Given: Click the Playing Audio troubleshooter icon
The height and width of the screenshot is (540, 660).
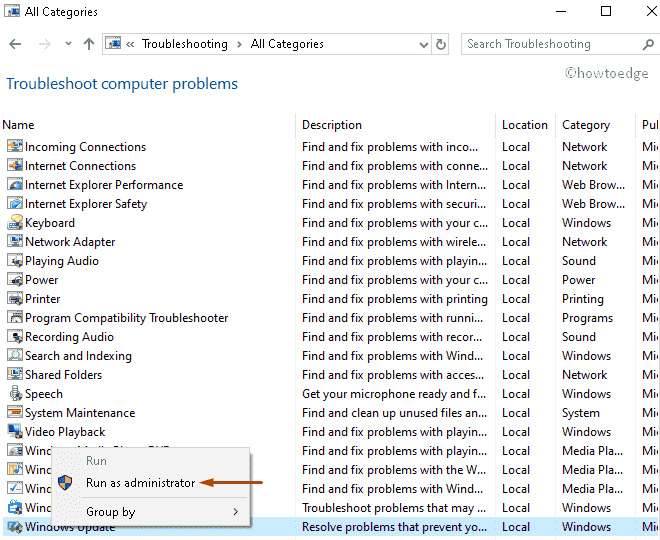Looking at the screenshot, I should [x=15, y=261].
